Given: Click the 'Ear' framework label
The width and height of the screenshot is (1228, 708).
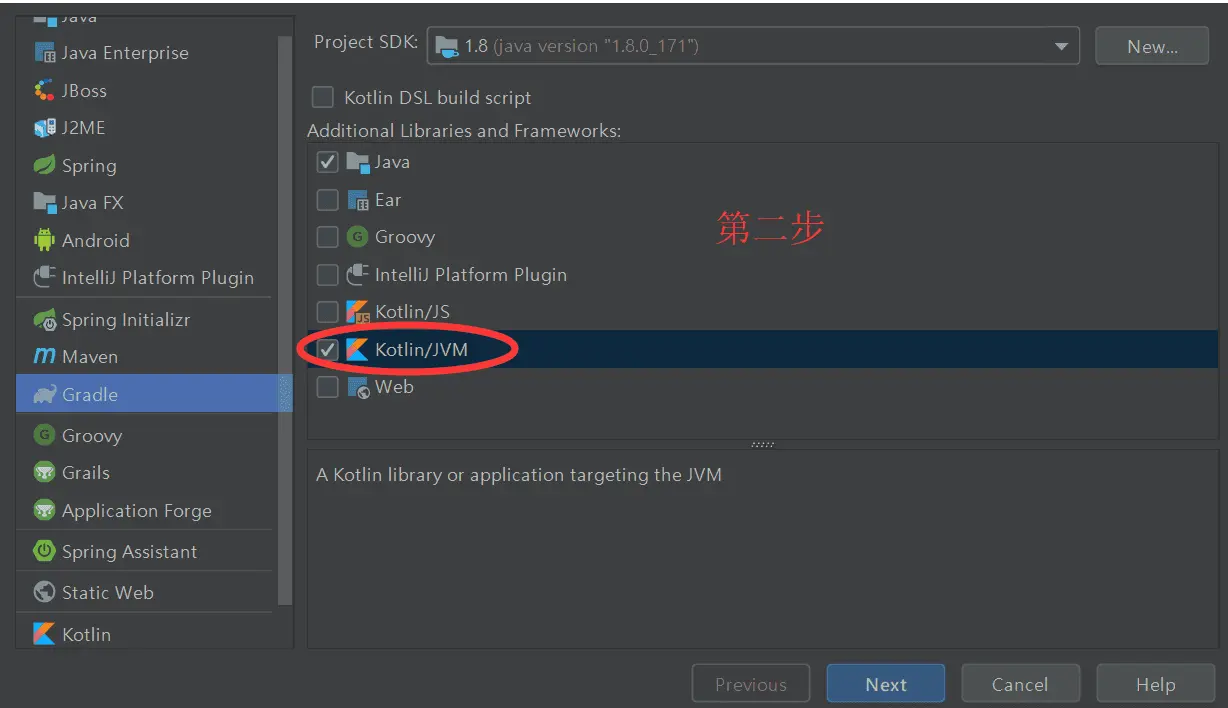Looking at the screenshot, I should [x=388, y=200].
